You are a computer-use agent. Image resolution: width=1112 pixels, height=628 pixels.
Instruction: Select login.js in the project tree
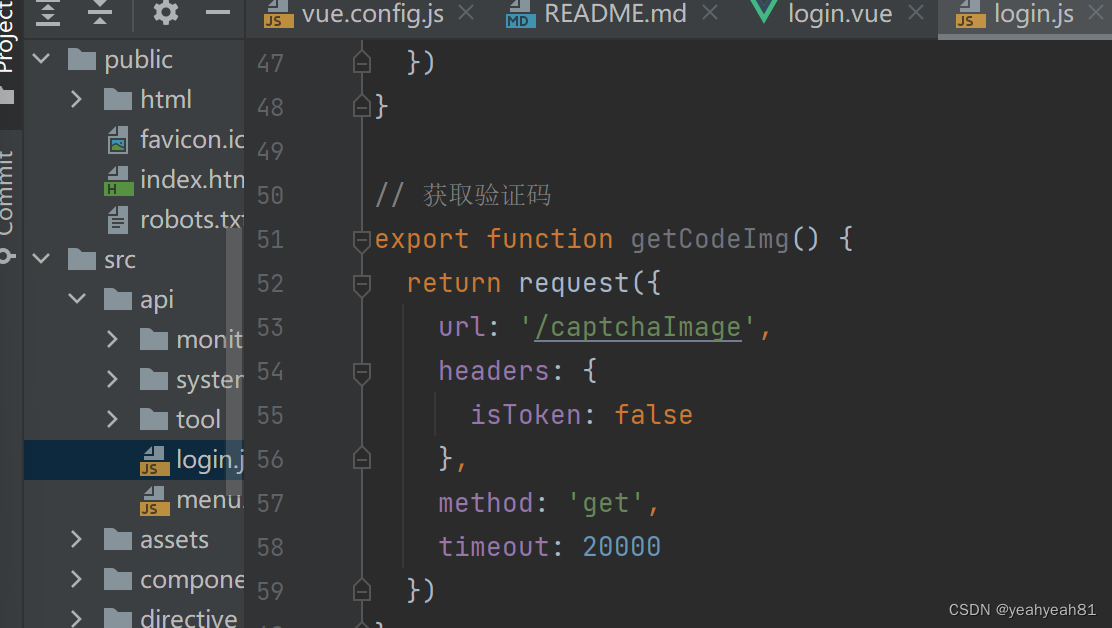[x=134, y=460]
